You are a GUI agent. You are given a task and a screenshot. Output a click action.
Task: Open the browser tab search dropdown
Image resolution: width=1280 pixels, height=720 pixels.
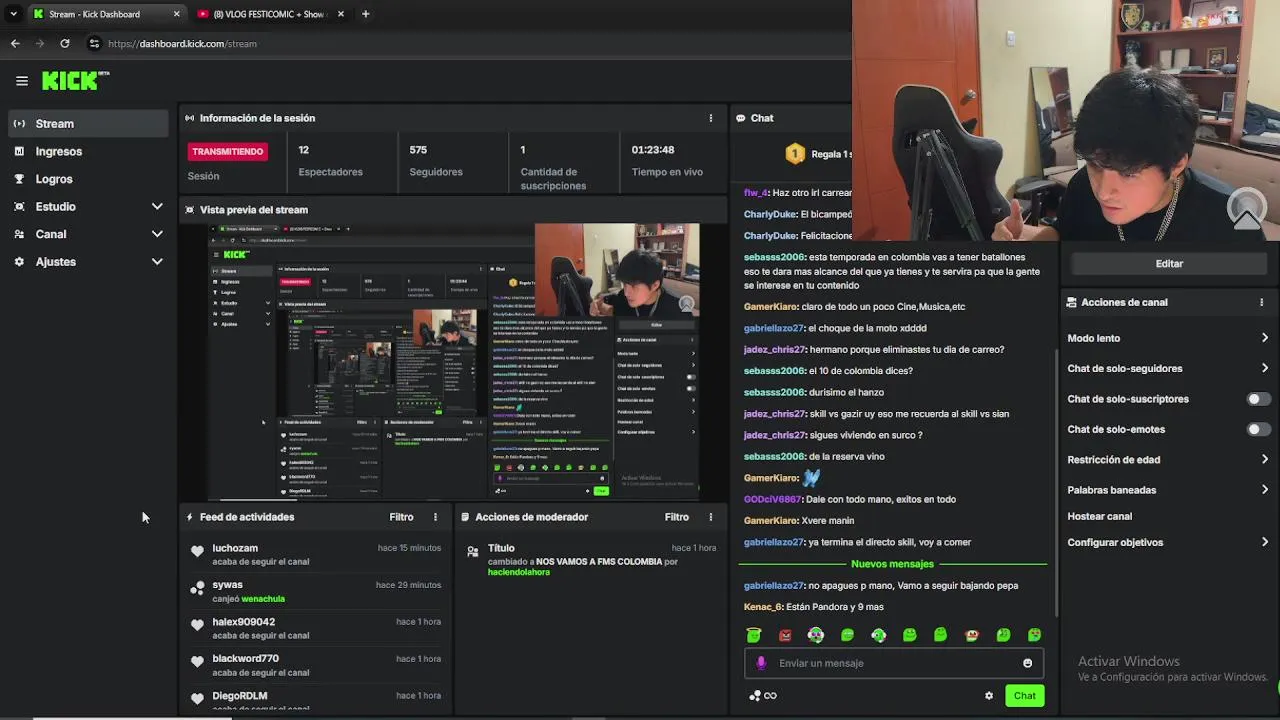click(x=13, y=14)
